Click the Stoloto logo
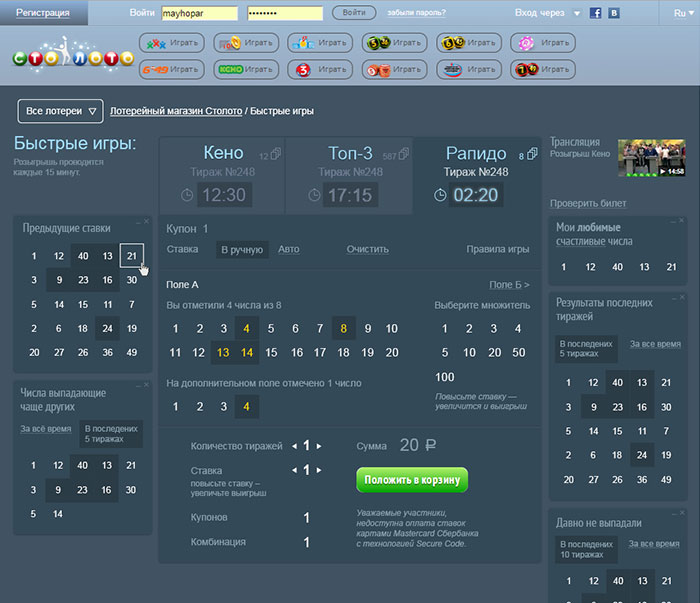700x603 pixels. 73,56
